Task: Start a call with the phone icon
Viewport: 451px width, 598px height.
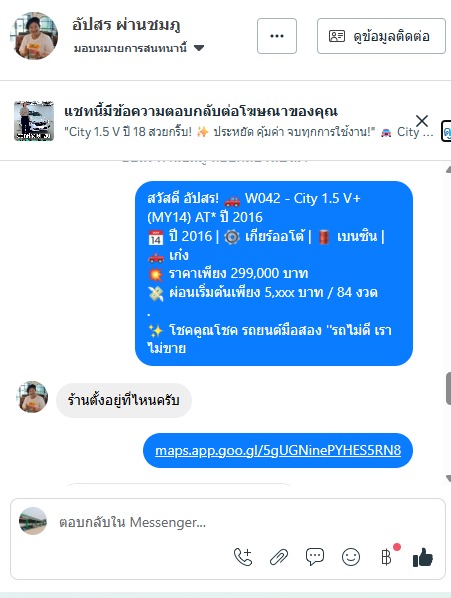Action: 243,557
